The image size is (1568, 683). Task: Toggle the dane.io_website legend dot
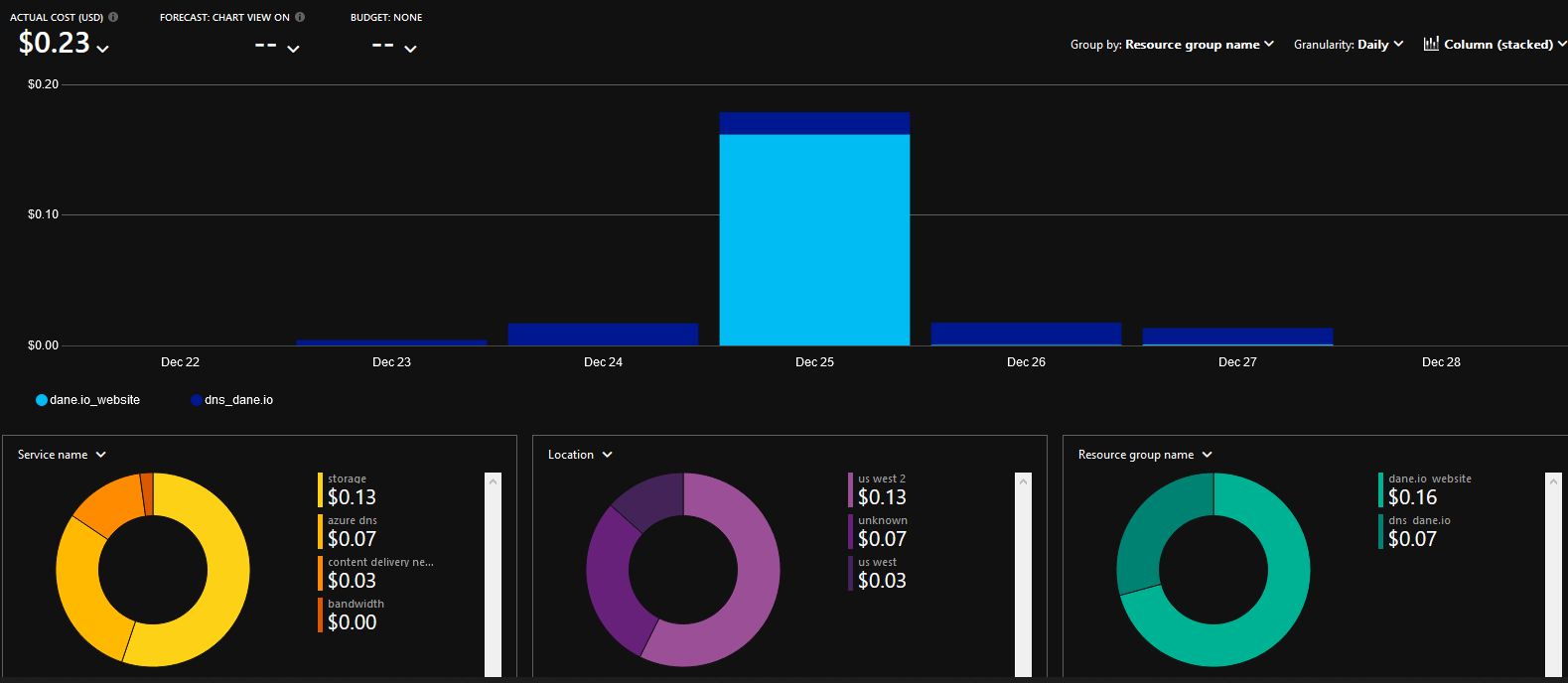point(42,400)
